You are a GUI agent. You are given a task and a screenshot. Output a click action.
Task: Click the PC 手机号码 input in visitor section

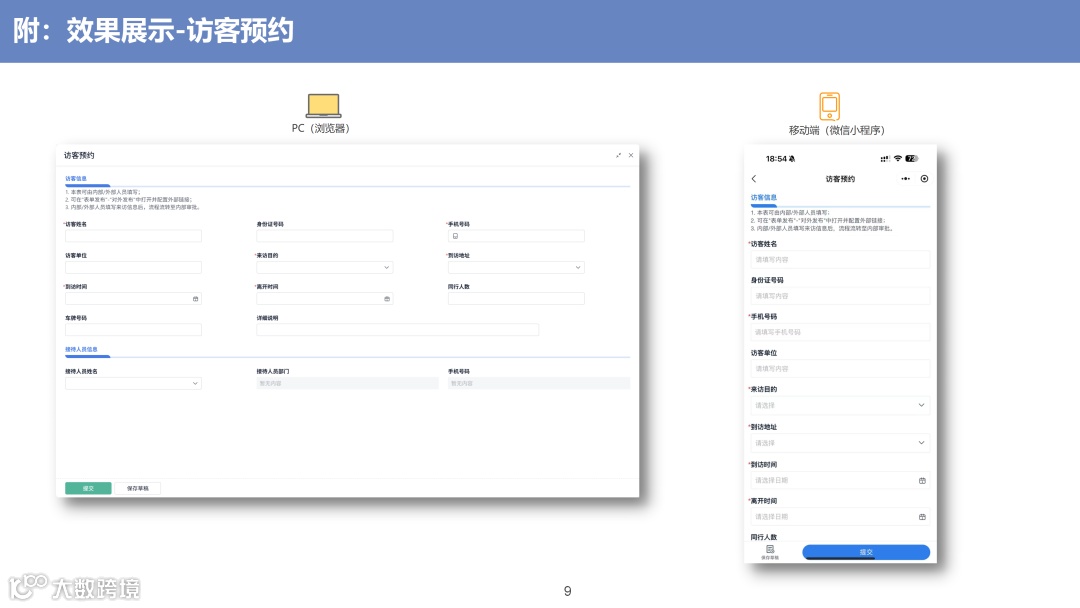(516, 236)
